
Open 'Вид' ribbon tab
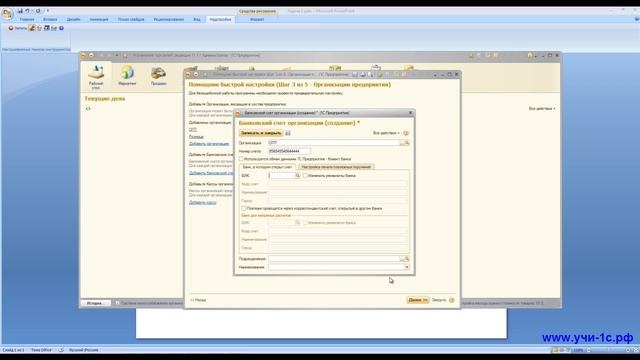(197, 19)
